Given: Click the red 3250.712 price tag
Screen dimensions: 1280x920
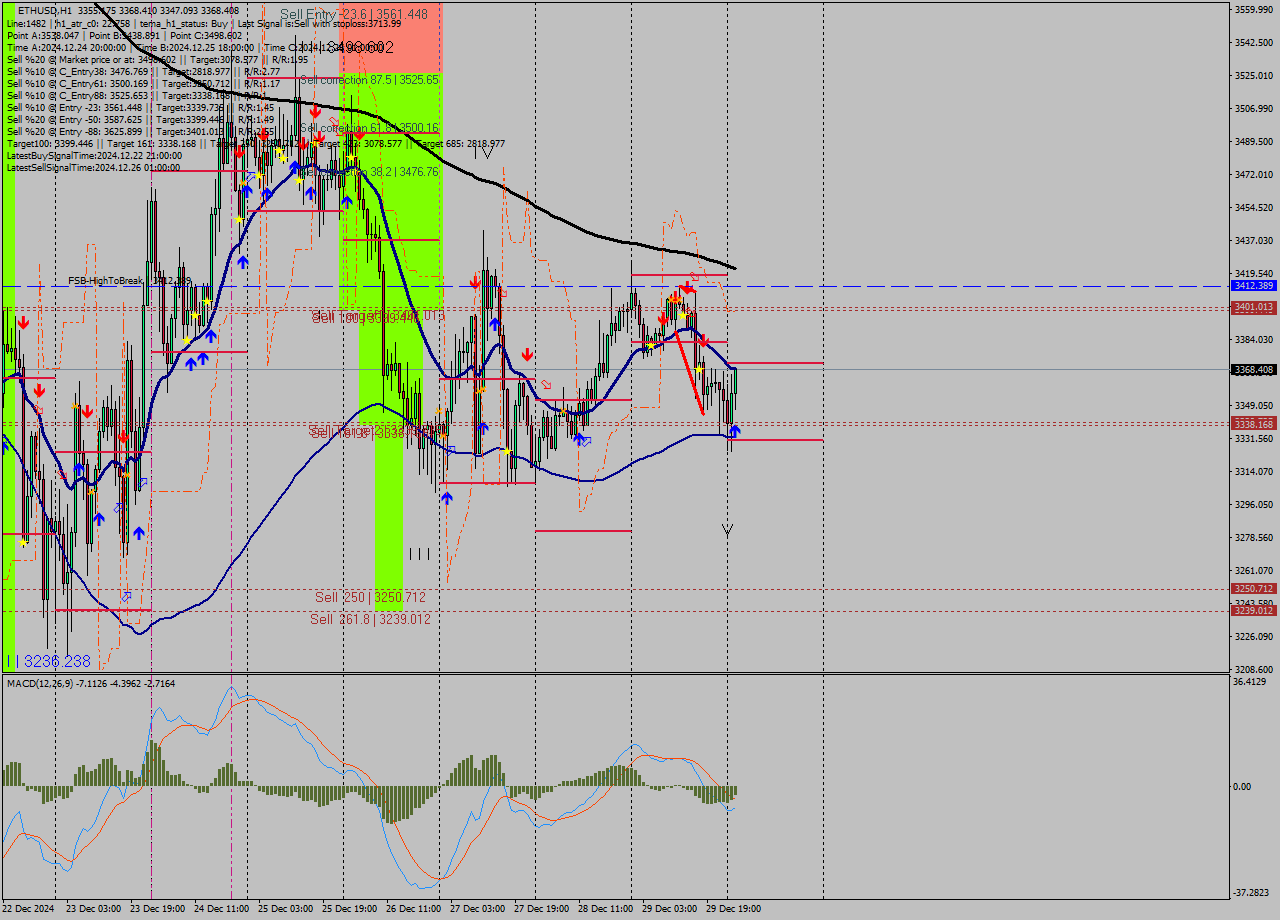Looking at the screenshot, I should tap(1254, 589).
